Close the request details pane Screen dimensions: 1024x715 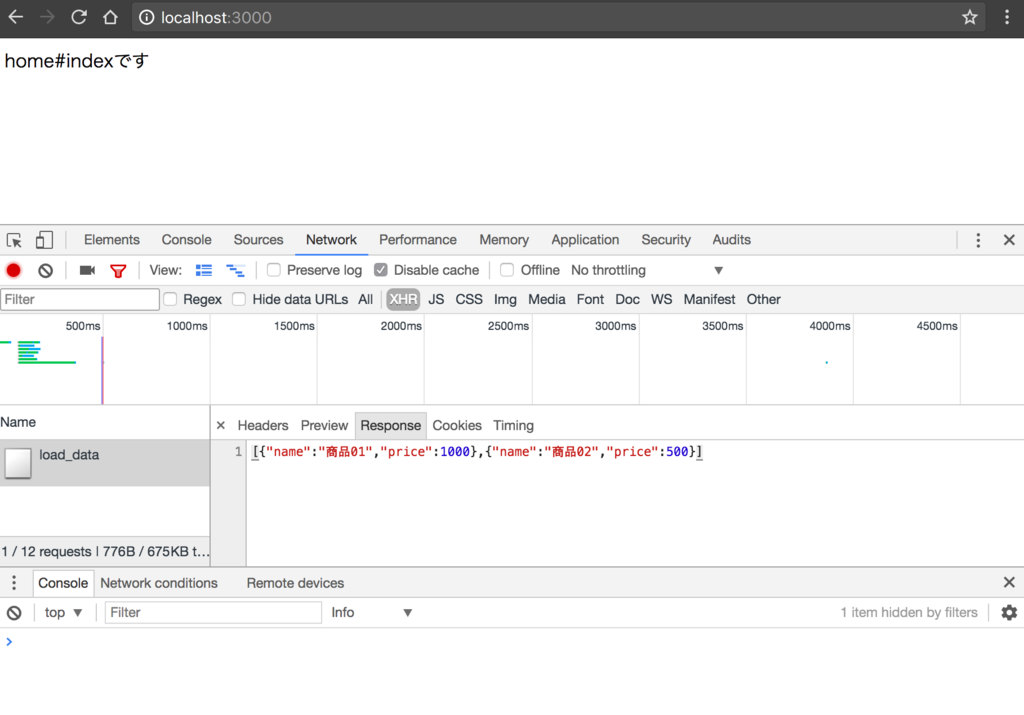tap(221, 426)
